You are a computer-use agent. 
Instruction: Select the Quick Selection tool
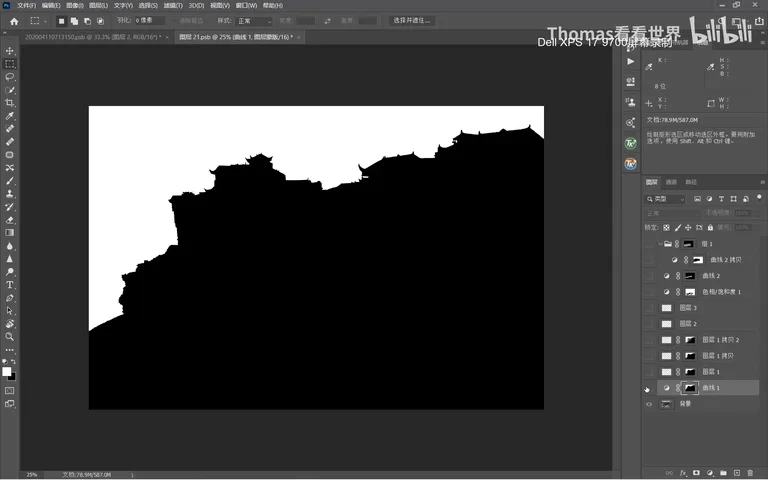tap(9, 90)
